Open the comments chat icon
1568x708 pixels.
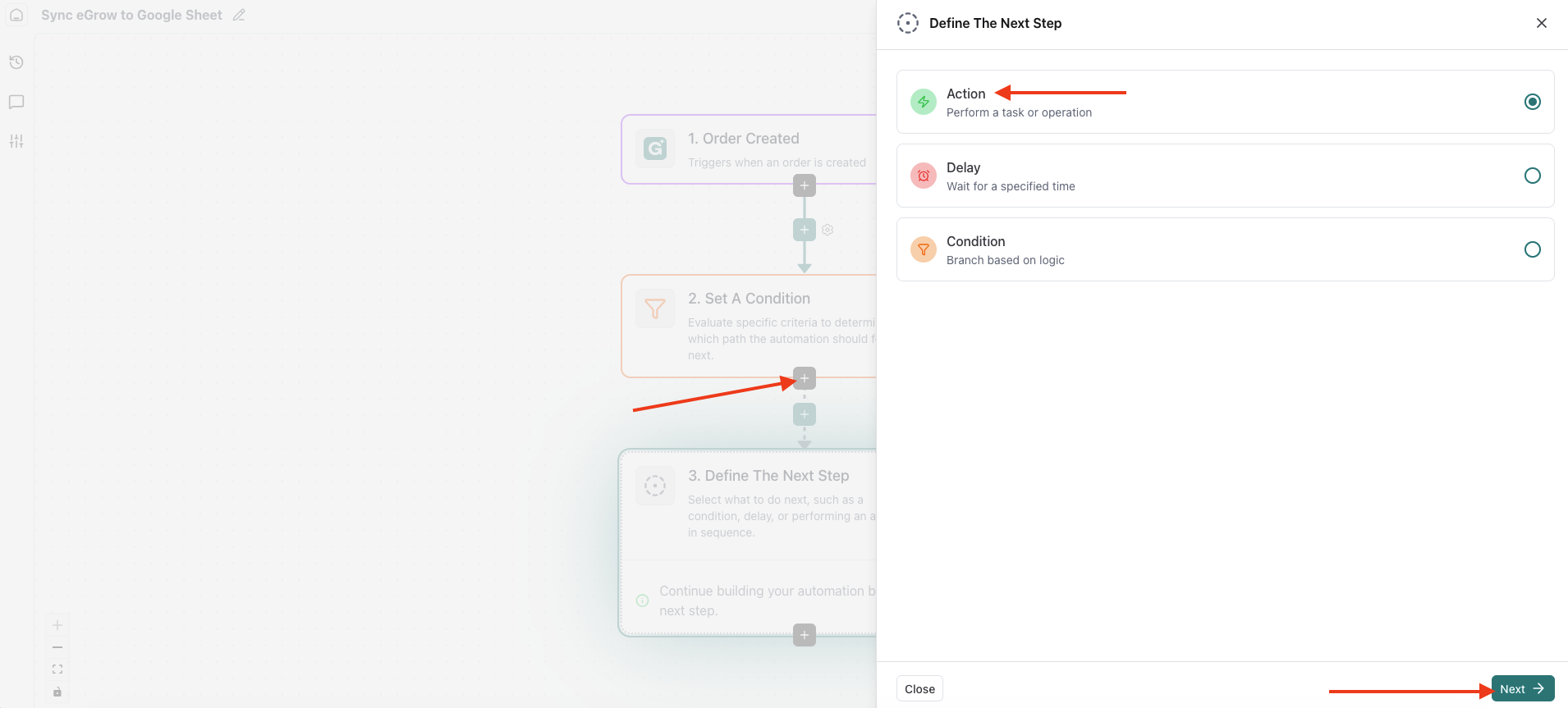pos(16,102)
